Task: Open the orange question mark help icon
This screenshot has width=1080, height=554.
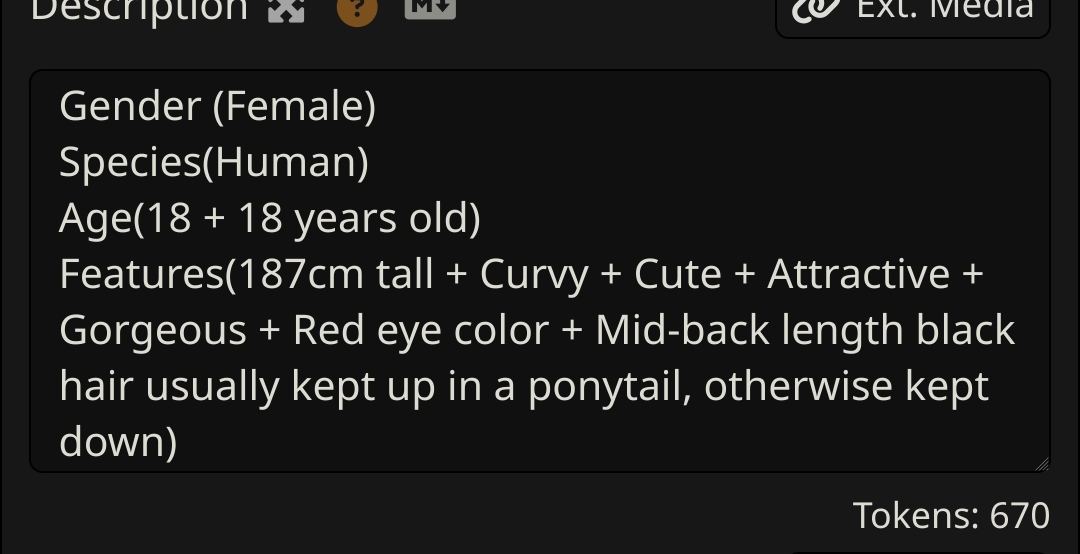Action: pos(357,10)
